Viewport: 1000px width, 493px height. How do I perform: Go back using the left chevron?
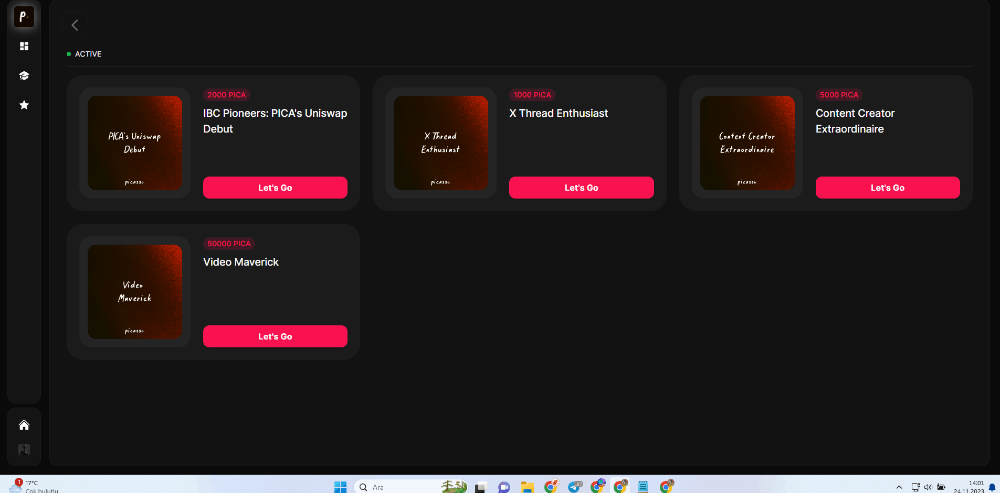pos(75,25)
